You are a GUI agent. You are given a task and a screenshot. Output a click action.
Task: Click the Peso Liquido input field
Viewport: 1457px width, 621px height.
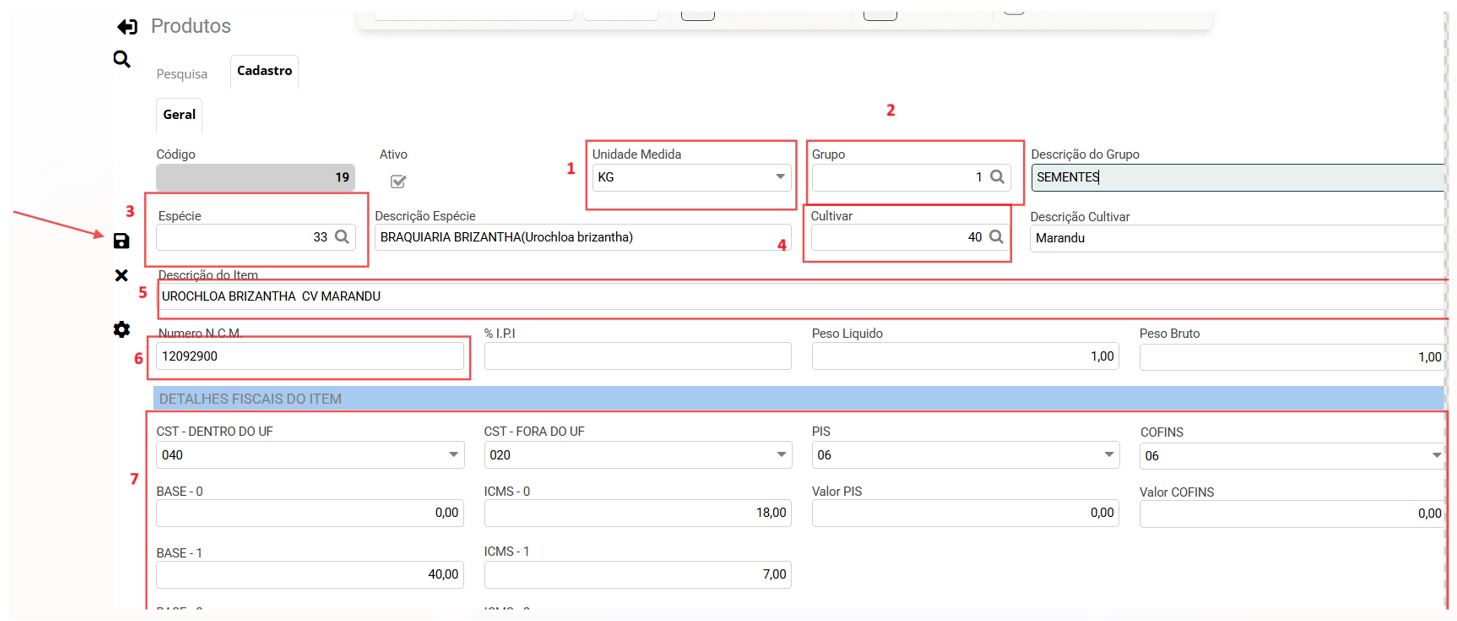coord(964,356)
